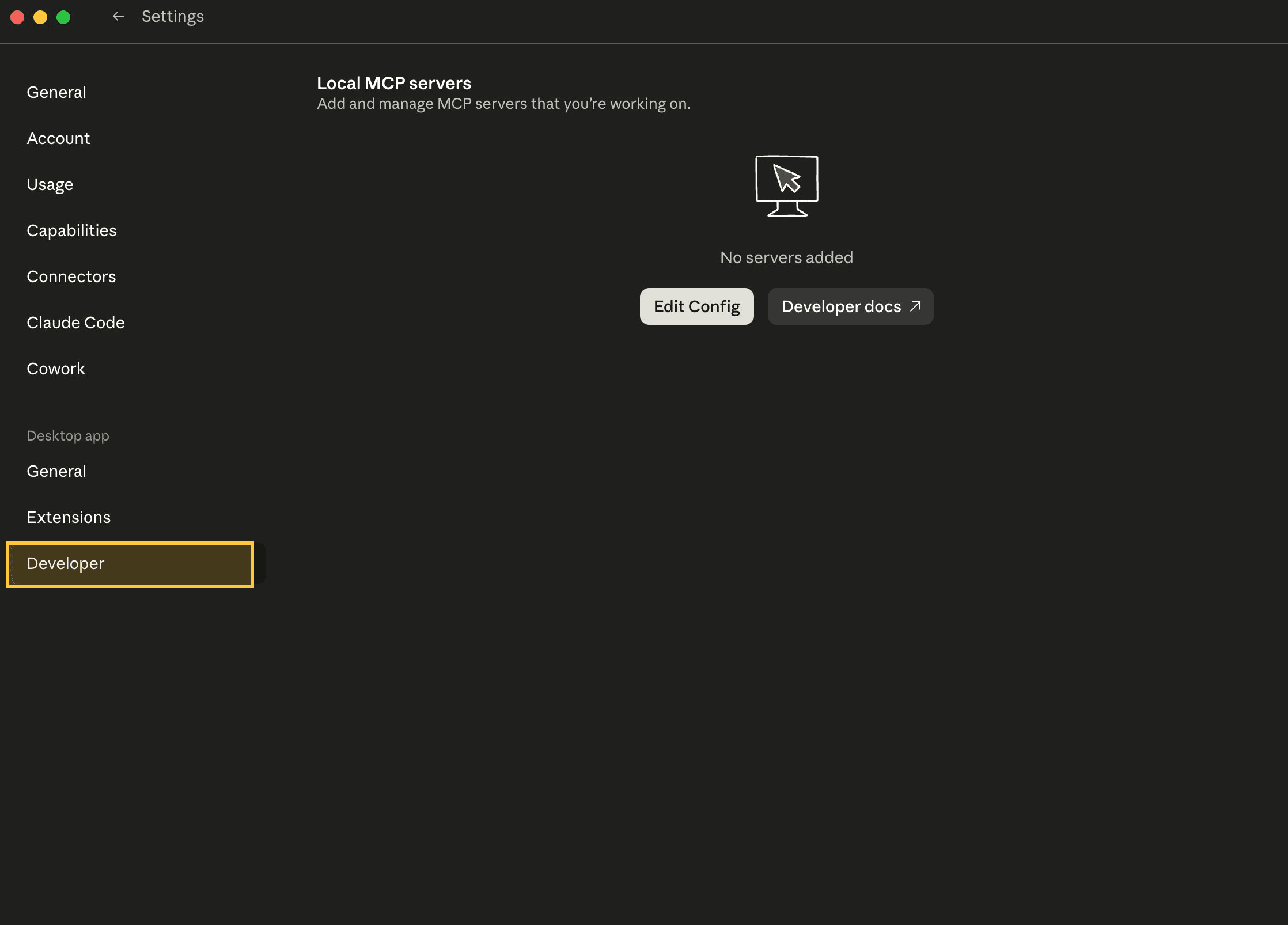Minimize the window with the yellow button
1288x925 pixels.
coord(40,17)
